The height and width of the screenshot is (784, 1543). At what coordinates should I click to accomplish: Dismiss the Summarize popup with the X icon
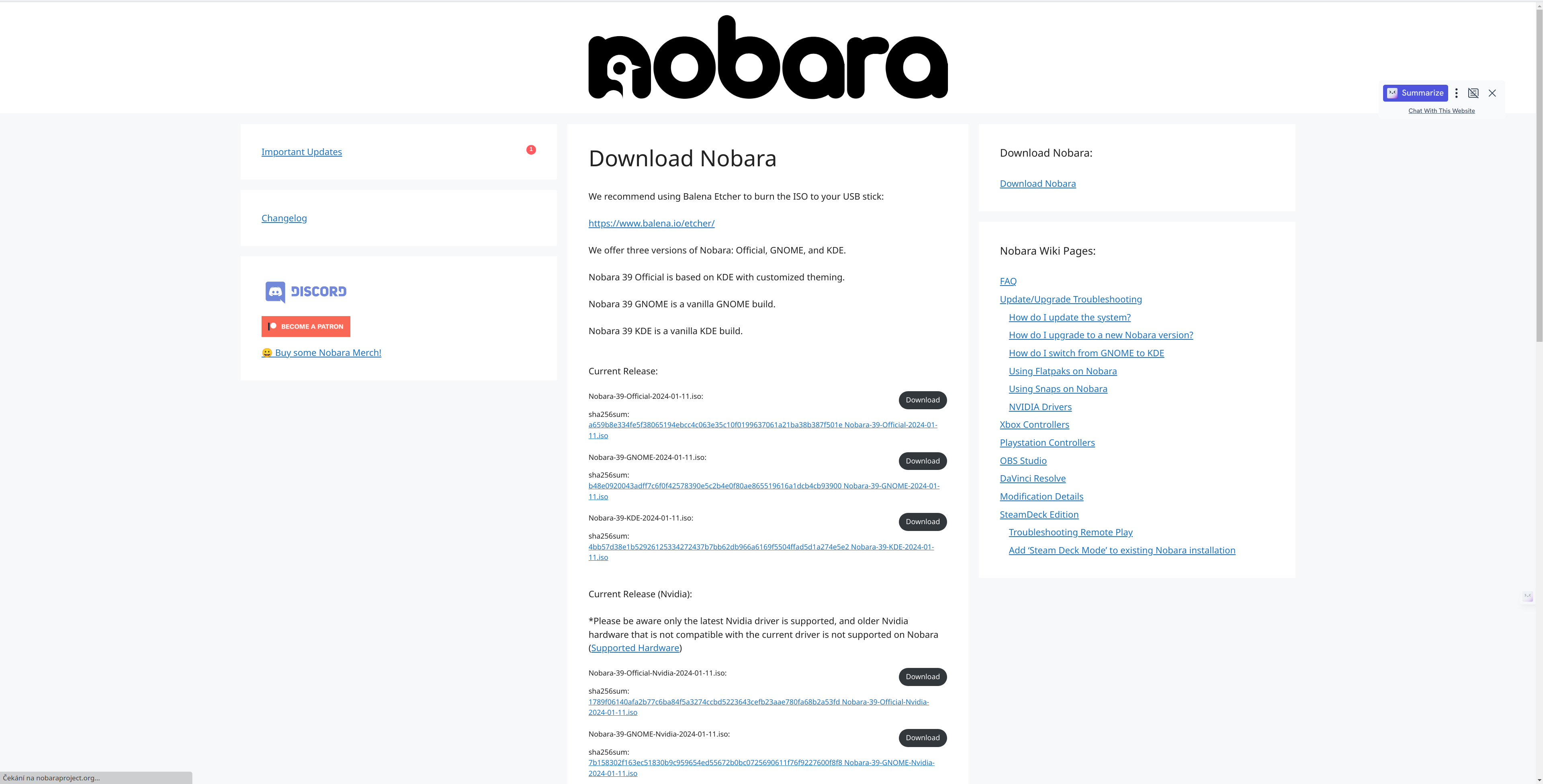1492,93
